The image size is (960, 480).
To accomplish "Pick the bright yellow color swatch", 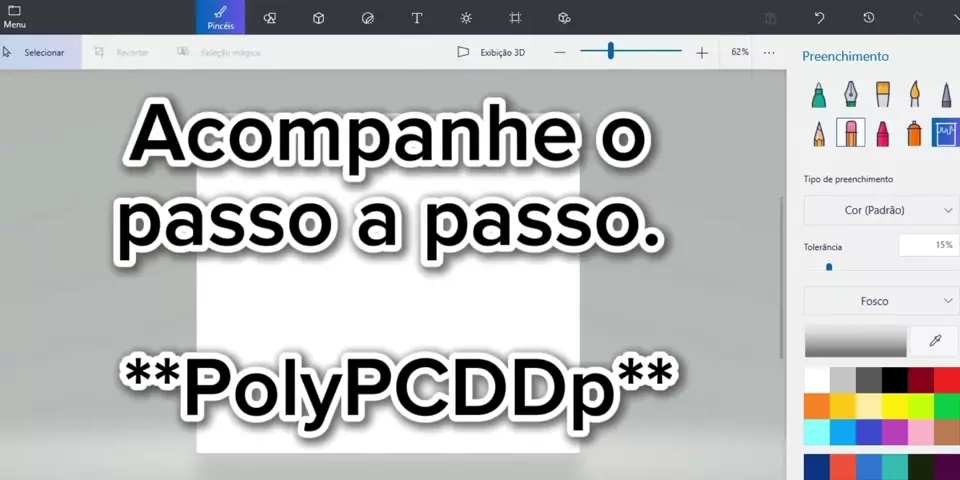I will [895, 406].
